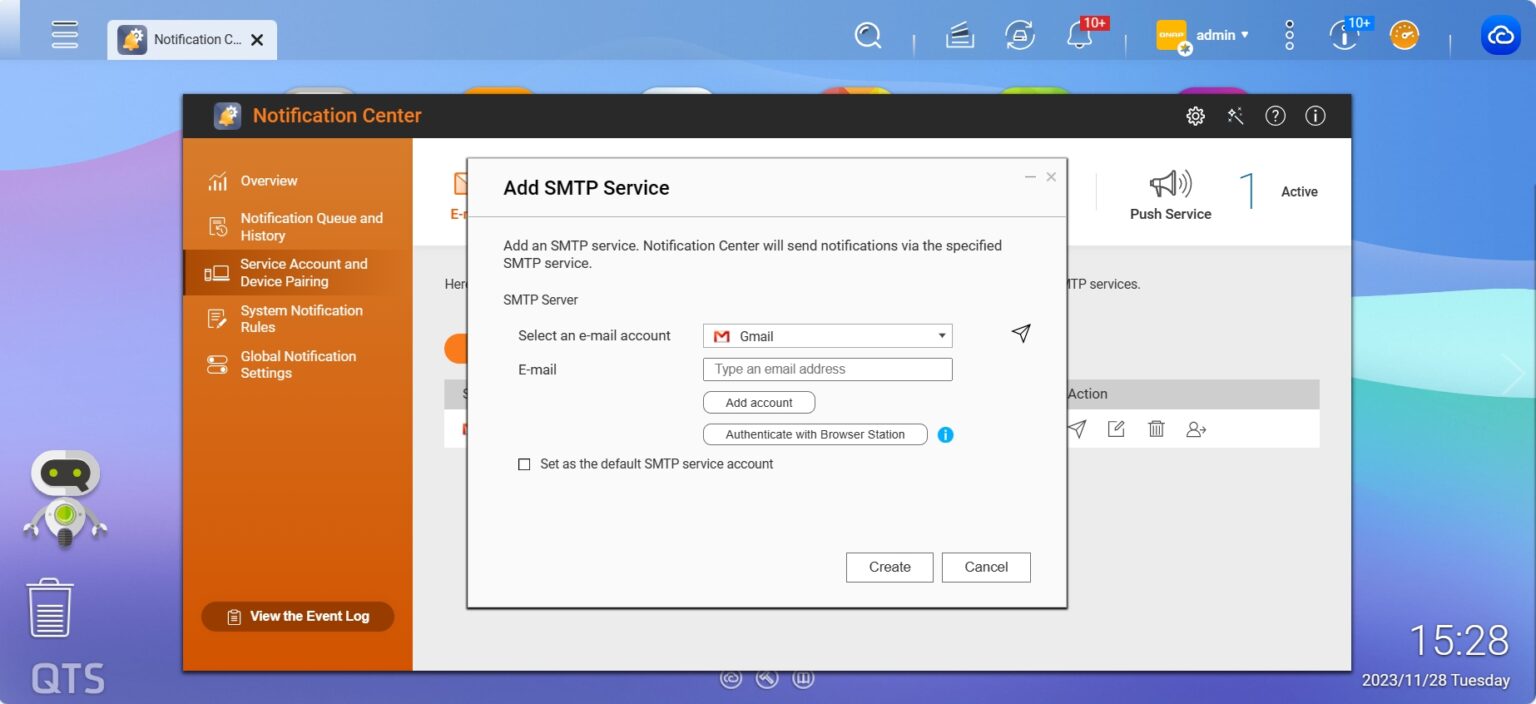Image resolution: width=1536 pixels, height=704 pixels.
Task: Open System Notification Rules section
Action: tap(300, 319)
